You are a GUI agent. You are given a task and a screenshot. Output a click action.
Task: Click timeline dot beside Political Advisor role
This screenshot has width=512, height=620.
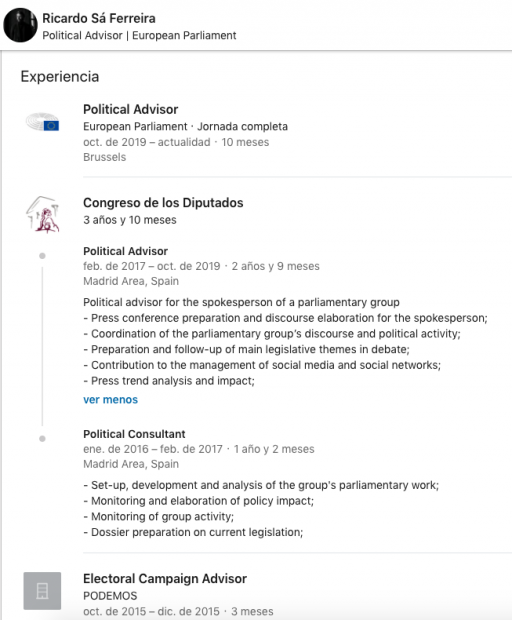point(42,256)
